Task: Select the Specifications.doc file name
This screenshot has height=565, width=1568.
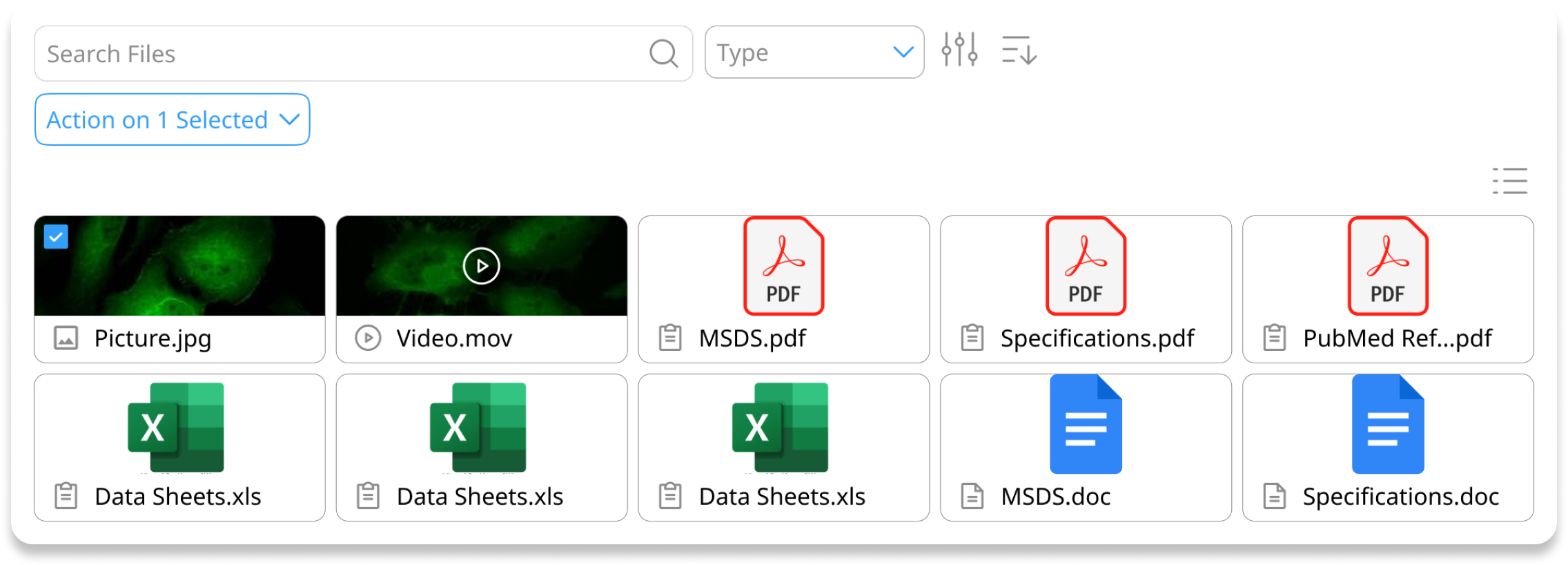Action: coord(1401,497)
